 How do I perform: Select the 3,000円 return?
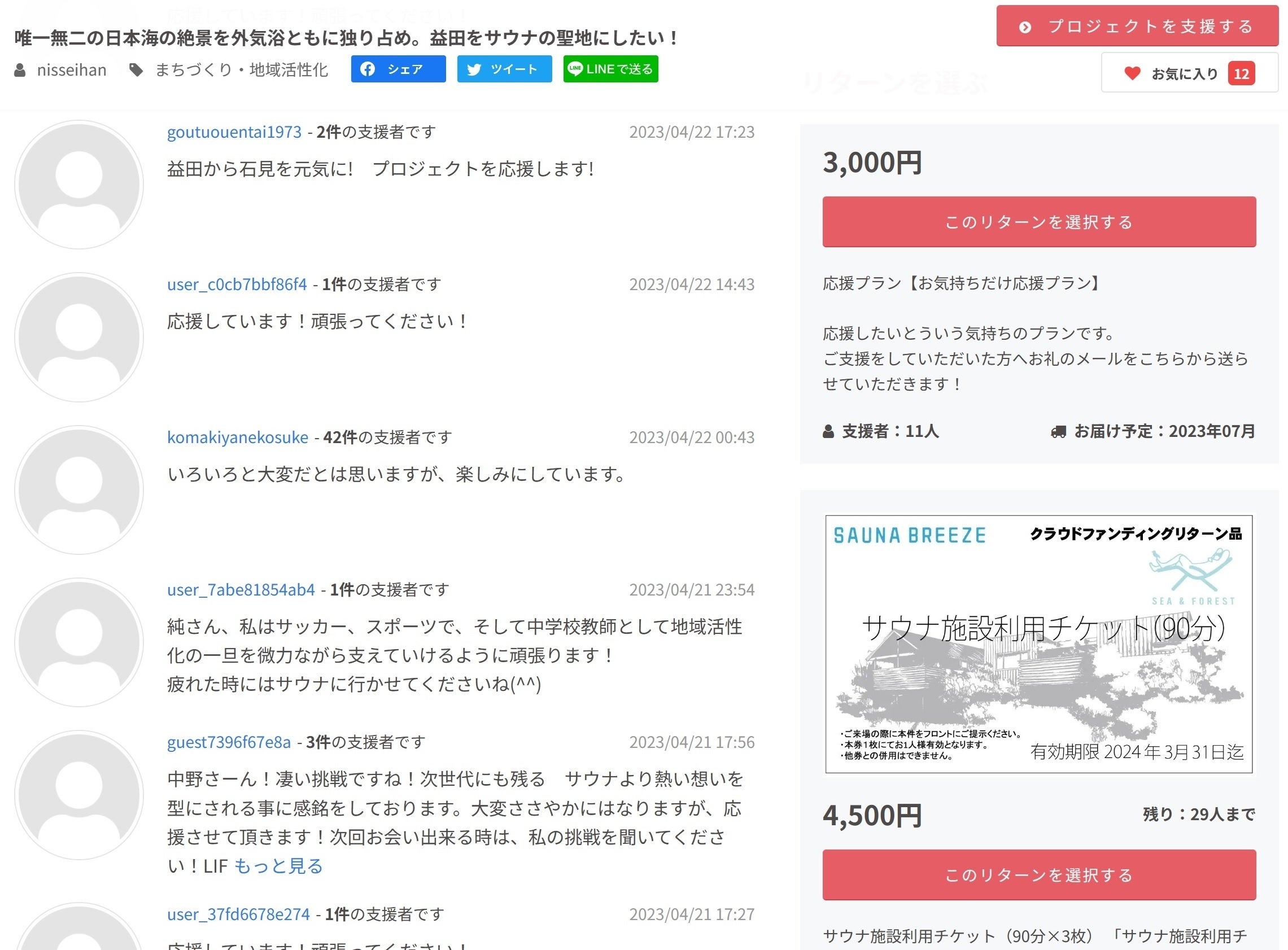pos(1038,222)
